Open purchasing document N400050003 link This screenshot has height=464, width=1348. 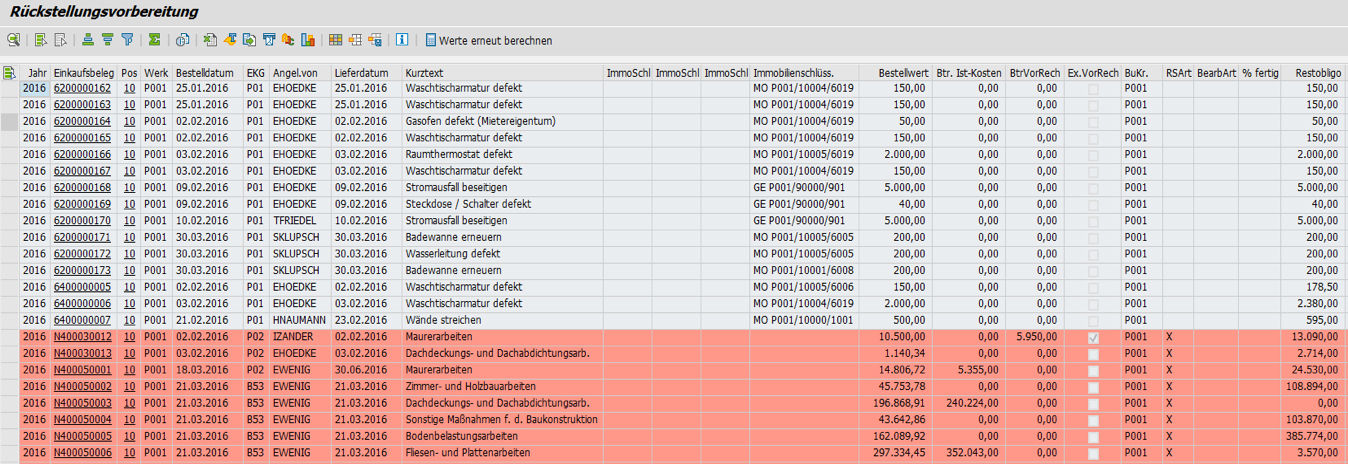click(82, 403)
